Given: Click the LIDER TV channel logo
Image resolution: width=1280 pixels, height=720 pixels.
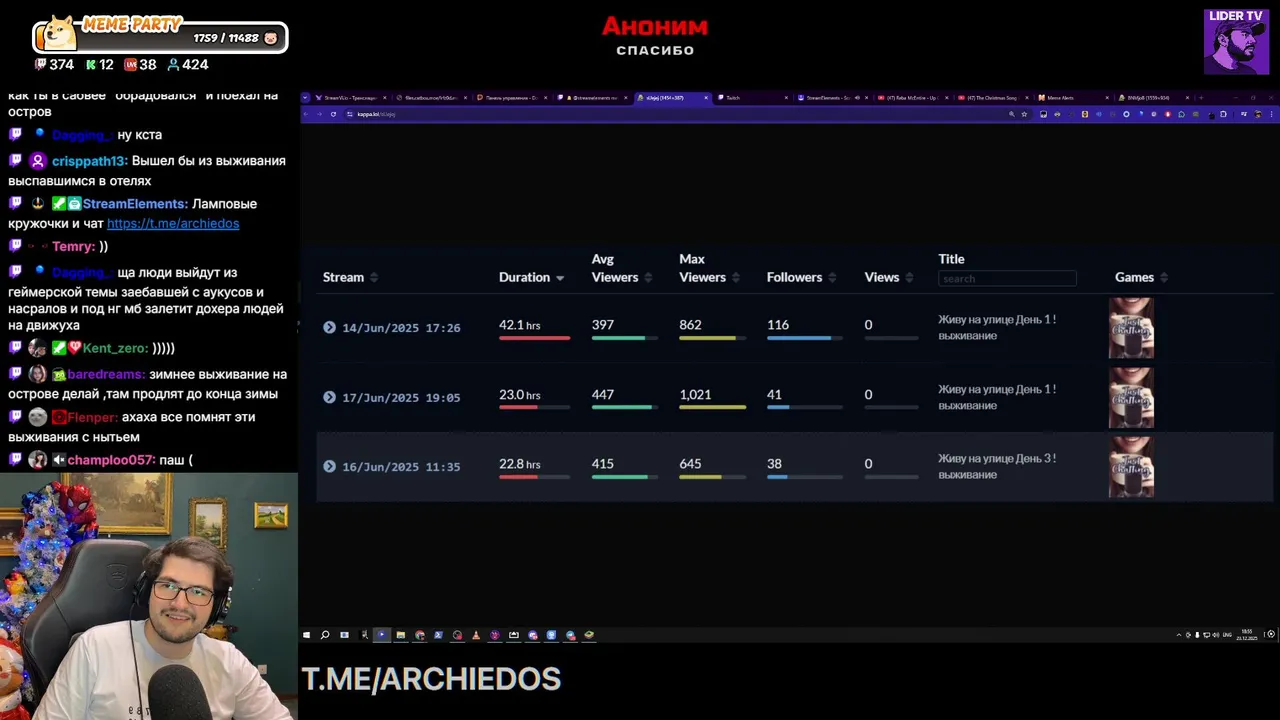Looking at the screenshot, I should tap(1236, 42).
